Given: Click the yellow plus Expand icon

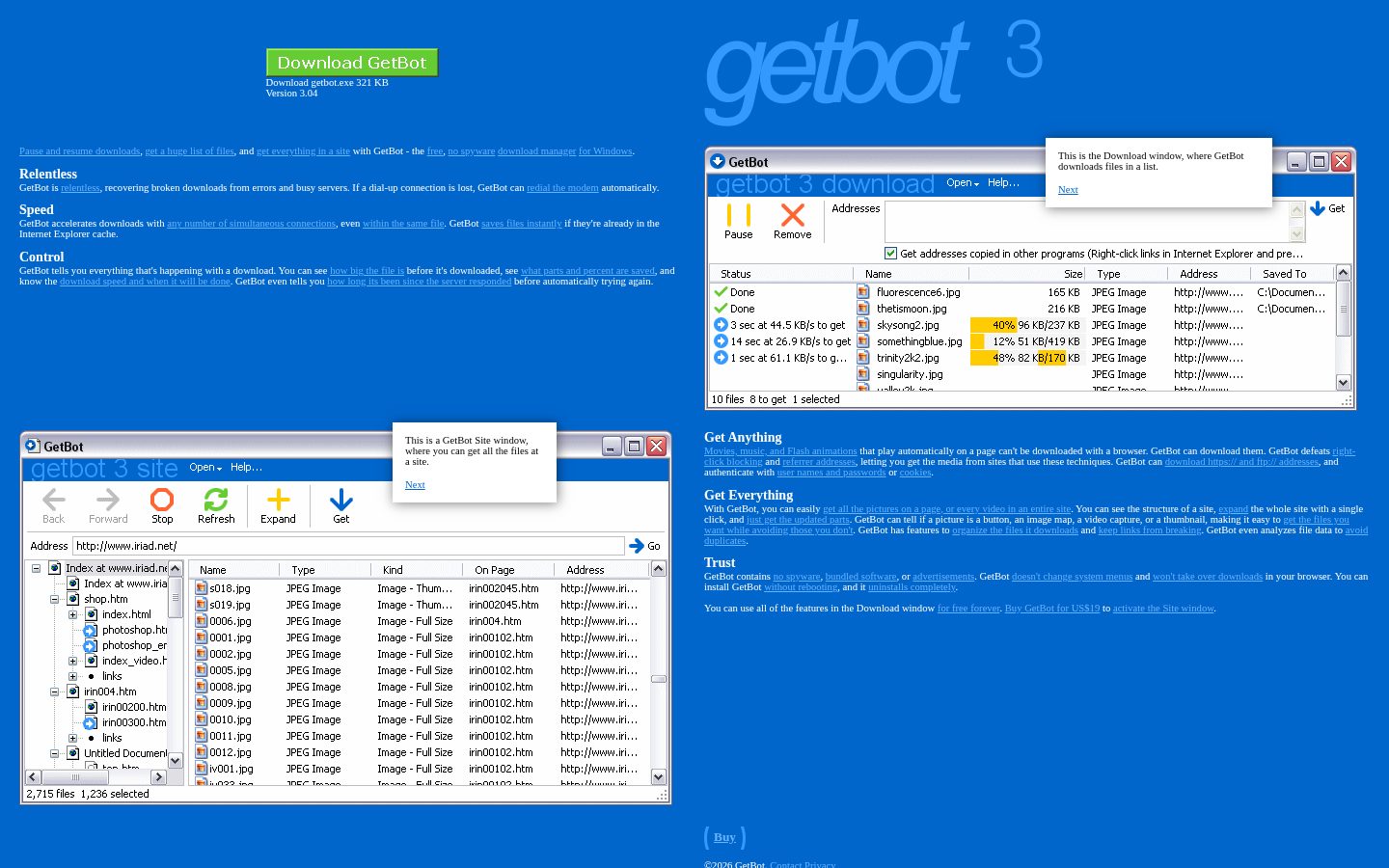Looking at the screenshot, I should [278, 500].
